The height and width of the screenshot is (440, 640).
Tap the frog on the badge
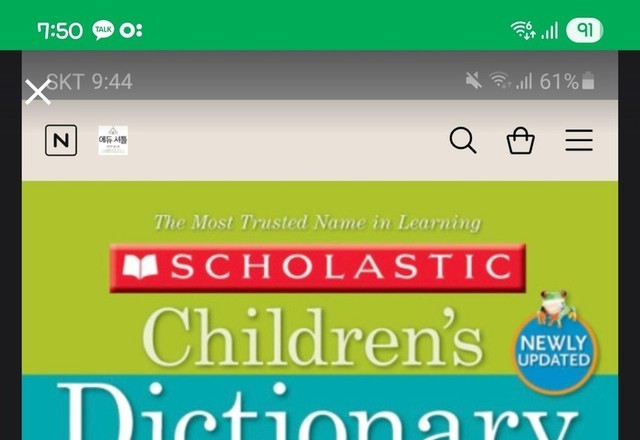pos(556,307)
